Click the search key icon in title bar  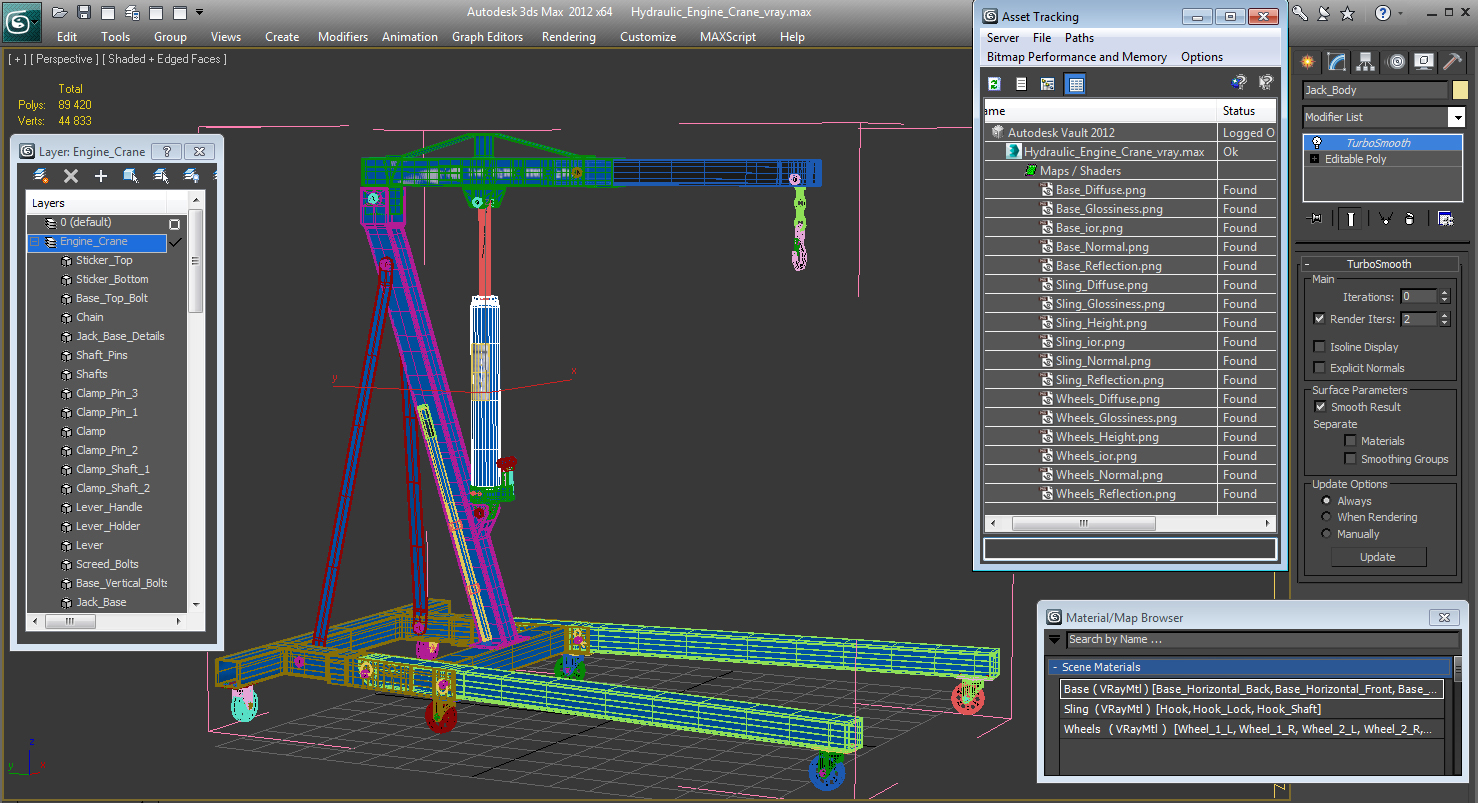[1300, 13]
